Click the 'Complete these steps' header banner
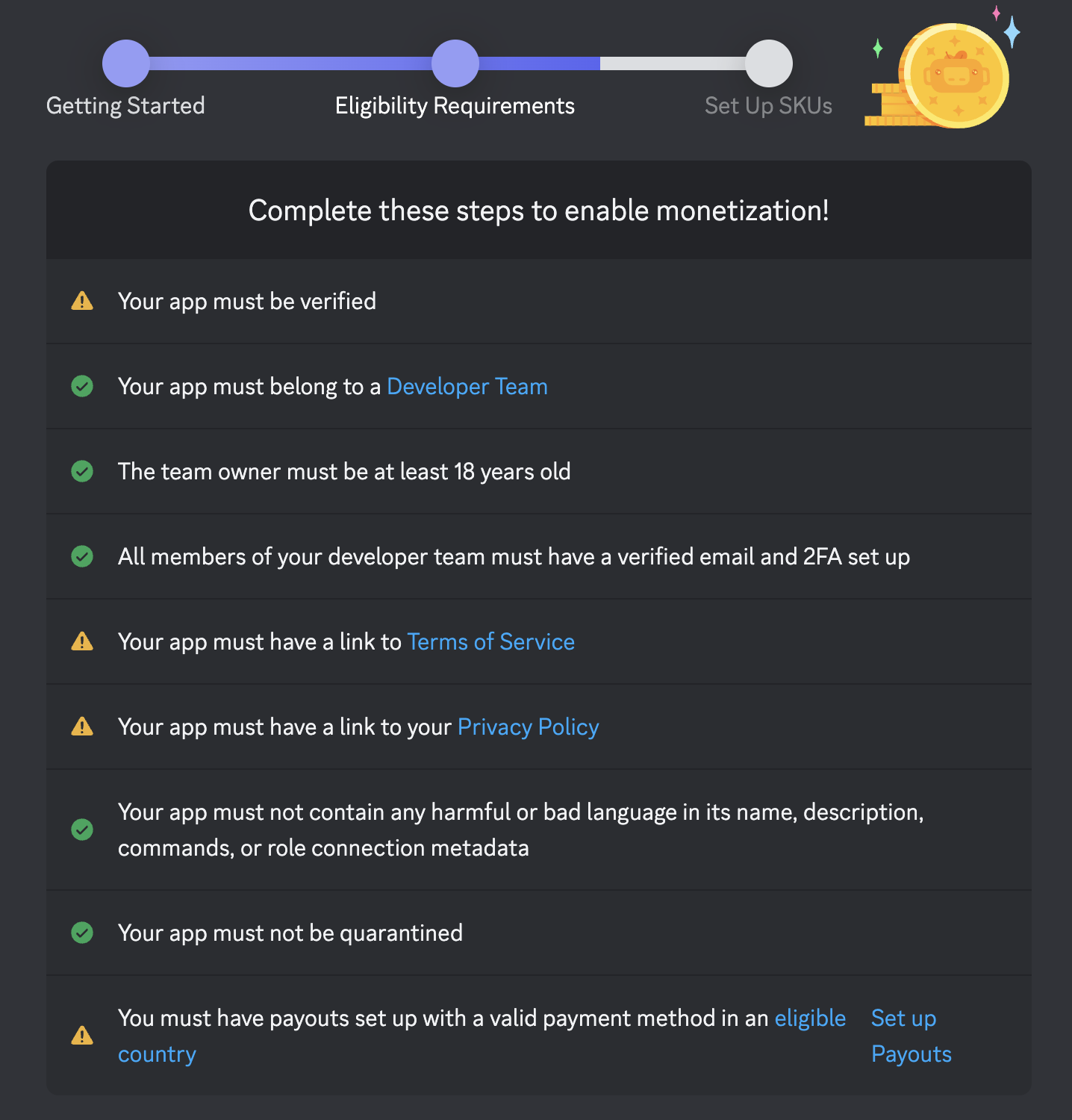This screenshot has width=1072, height=1120. click(539, 210)
